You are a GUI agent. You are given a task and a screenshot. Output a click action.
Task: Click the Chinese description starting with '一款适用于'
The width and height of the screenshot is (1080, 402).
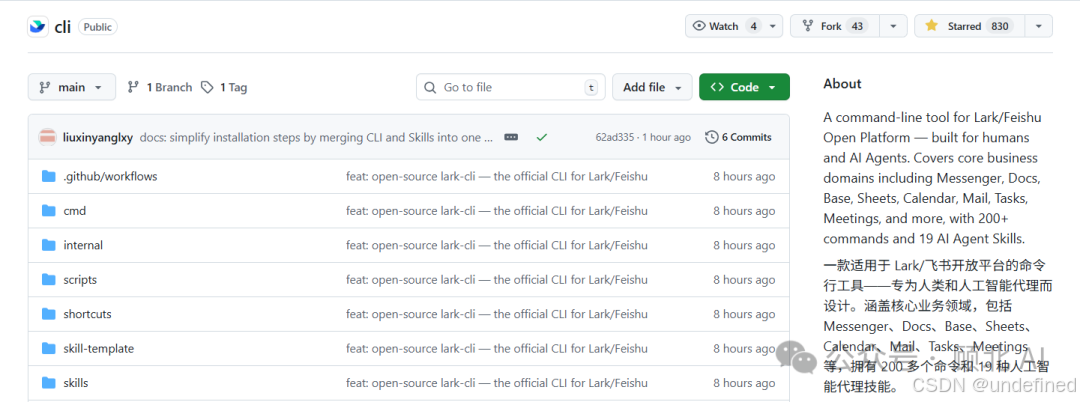pos(937,326)
